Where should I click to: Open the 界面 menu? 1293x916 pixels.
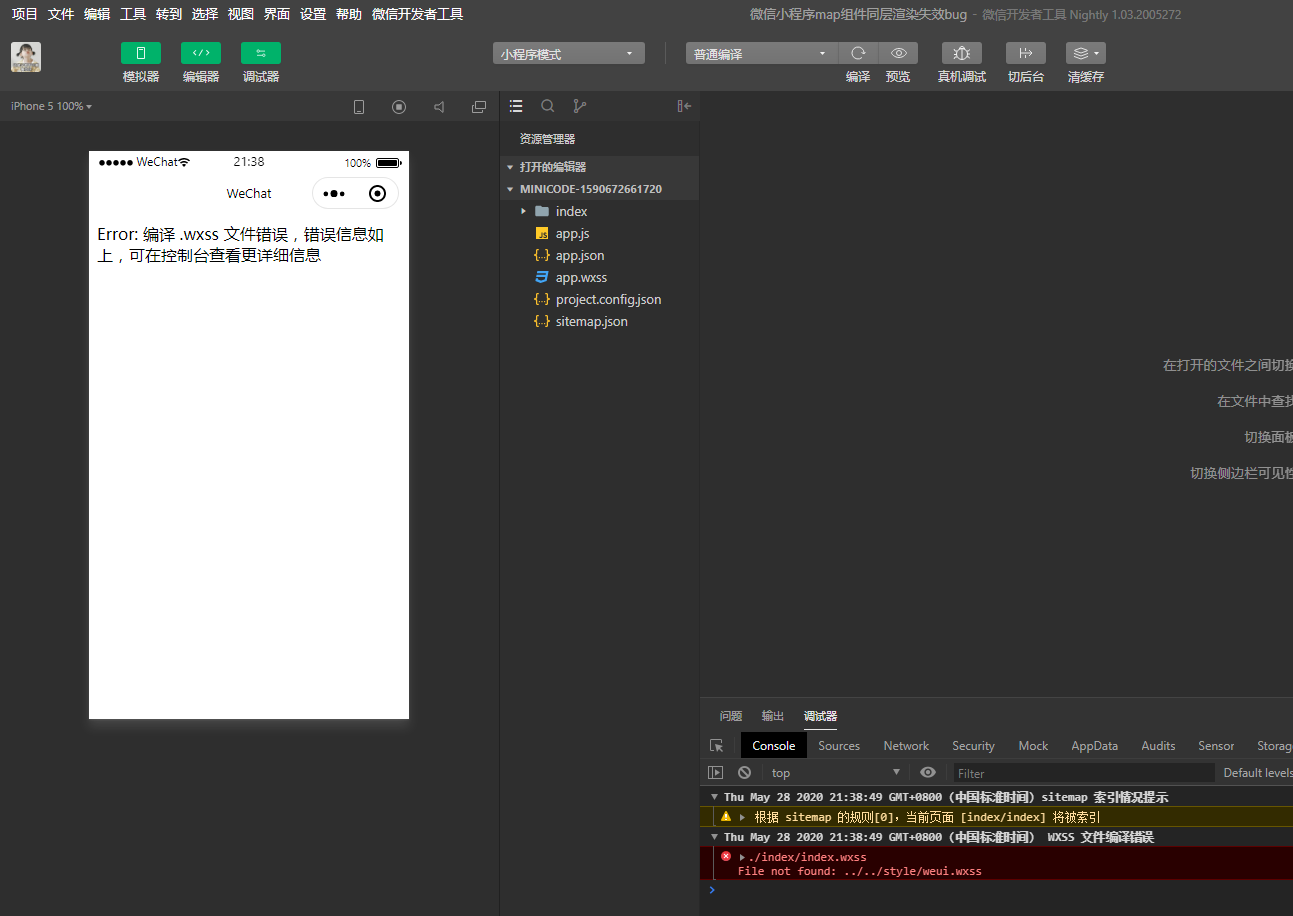[277, 14]
